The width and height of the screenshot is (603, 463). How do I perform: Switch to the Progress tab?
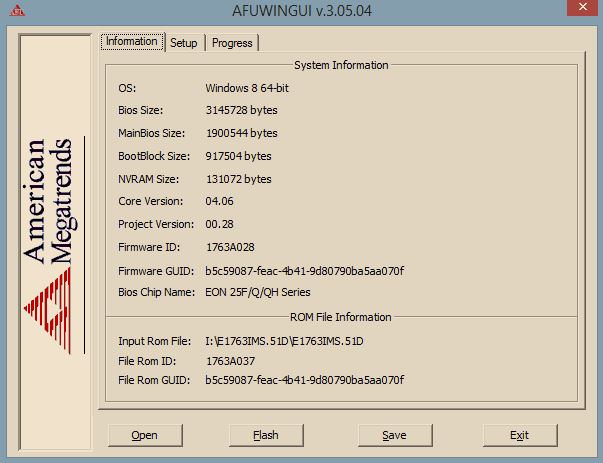(x=232, y=43)
